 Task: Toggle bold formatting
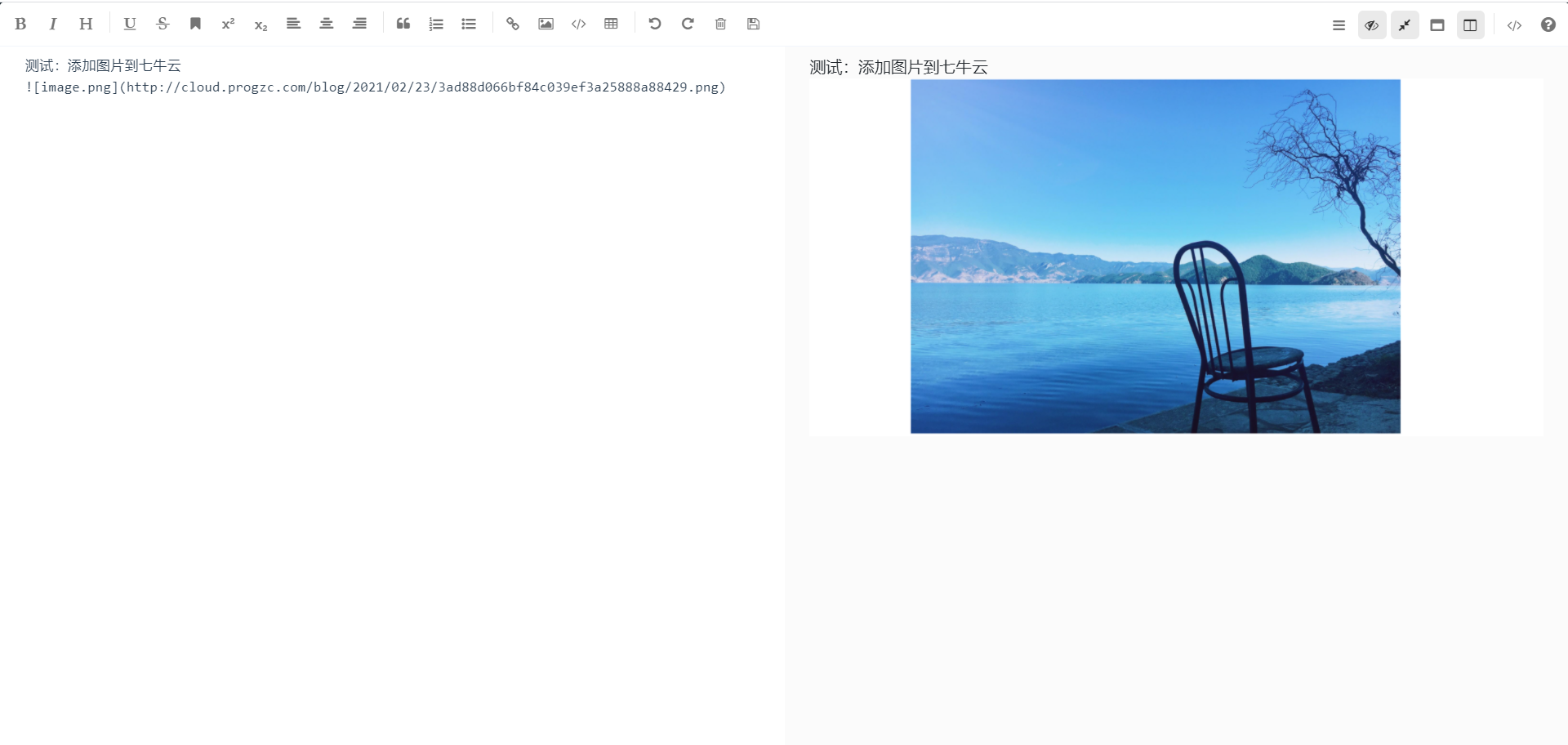20,24
